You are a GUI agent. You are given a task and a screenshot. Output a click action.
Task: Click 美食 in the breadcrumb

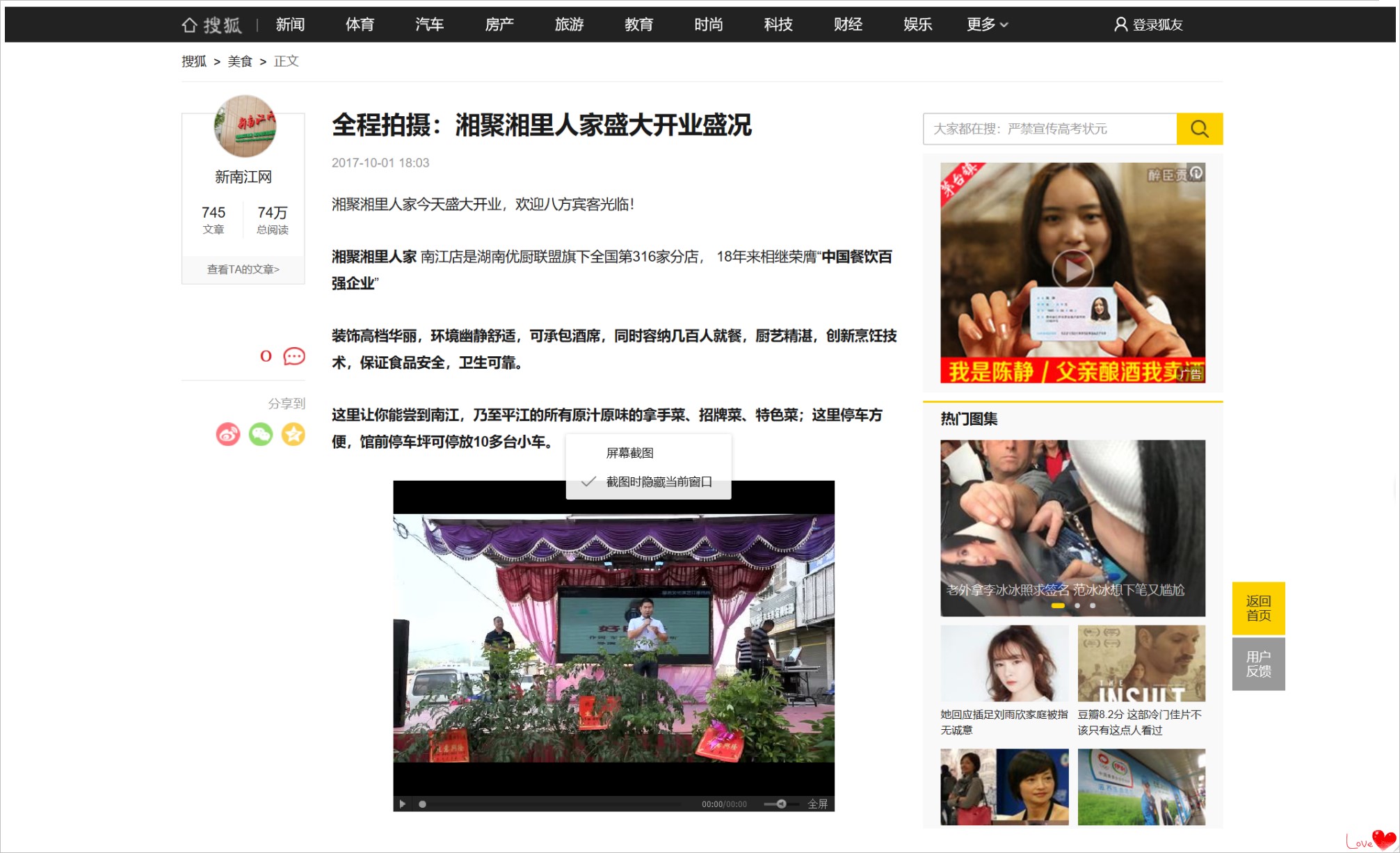240,61
